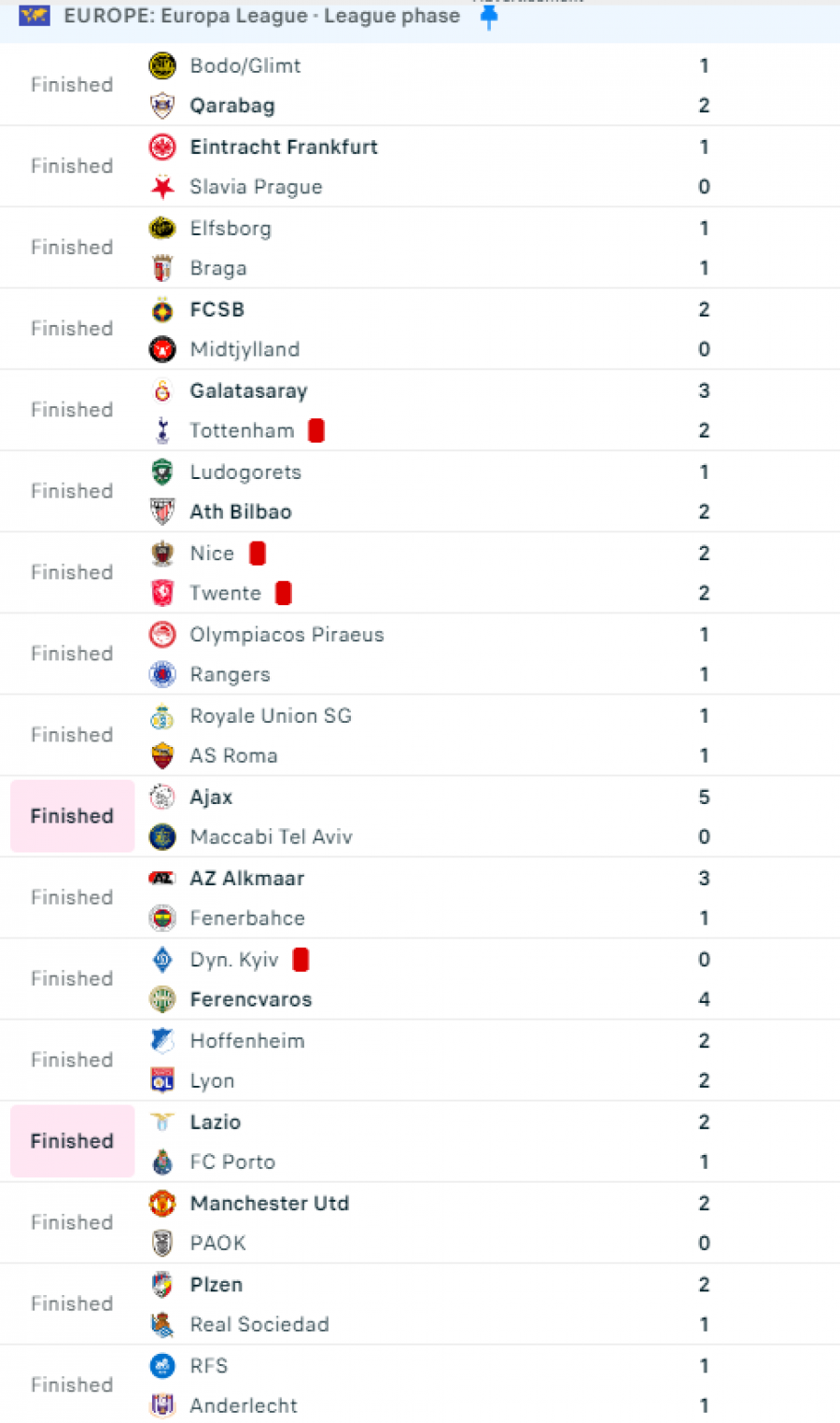Click the Manchester Utd crest icon
840x1423 pixels.
[162, 1203]
